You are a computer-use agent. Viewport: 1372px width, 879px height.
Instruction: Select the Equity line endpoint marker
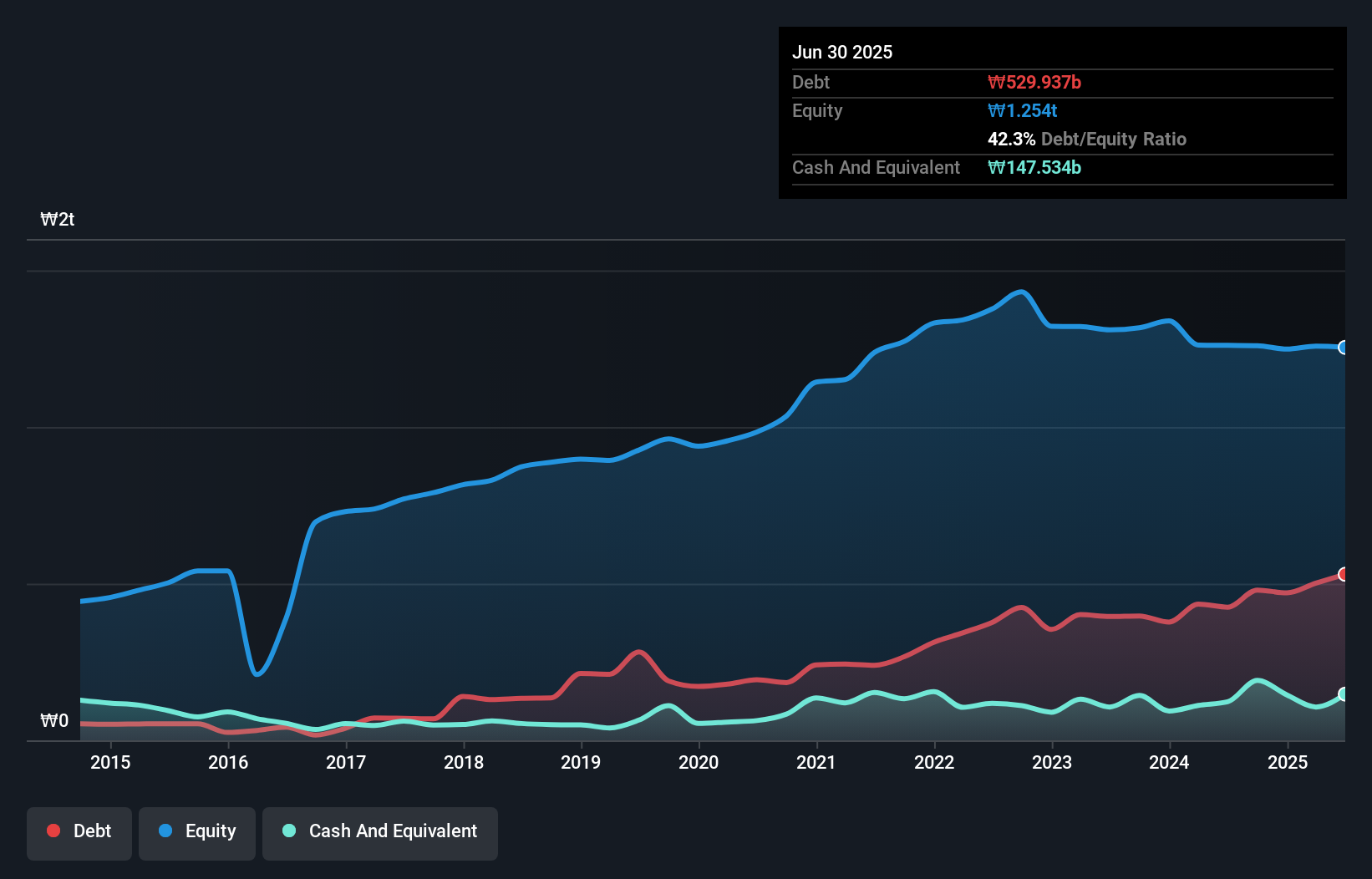(1344, 348)
